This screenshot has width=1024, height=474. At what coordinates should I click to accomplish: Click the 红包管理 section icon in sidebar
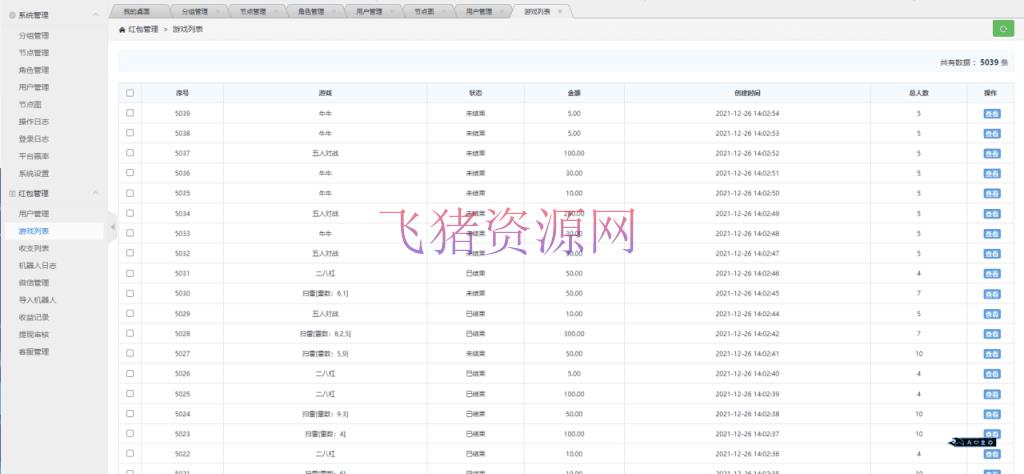point(12,193)
